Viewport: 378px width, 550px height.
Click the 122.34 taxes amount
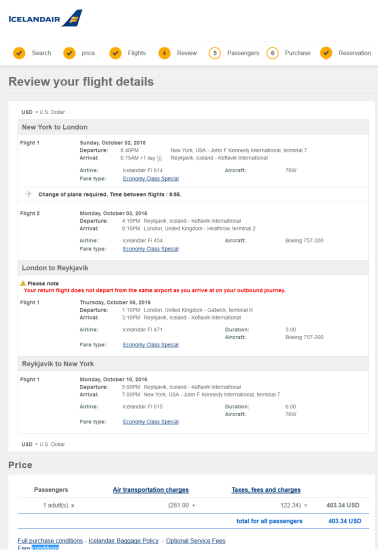pyautogui.click(x=291, y=505)
